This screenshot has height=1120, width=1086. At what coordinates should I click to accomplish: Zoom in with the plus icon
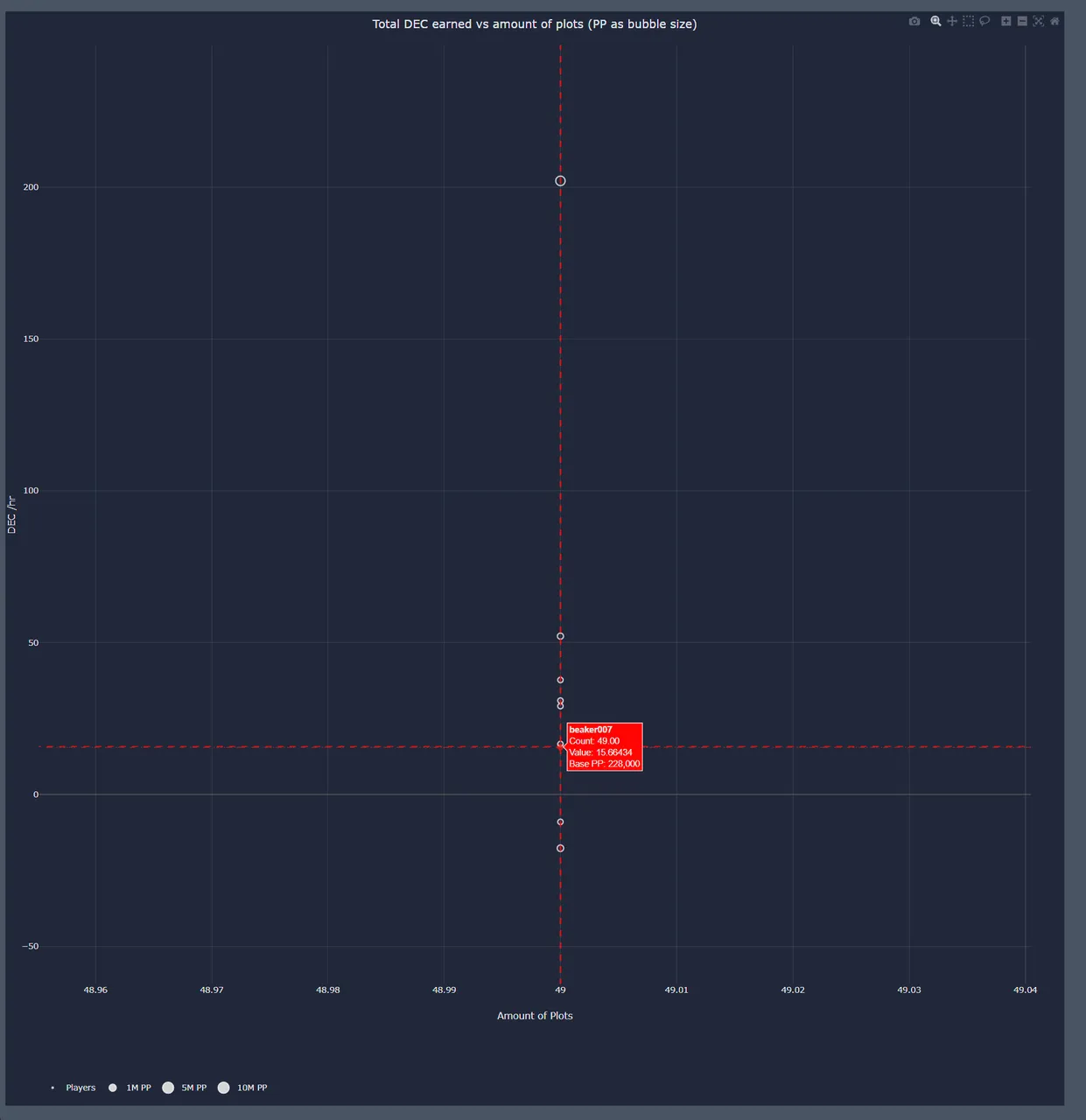tap(1006, 21)
